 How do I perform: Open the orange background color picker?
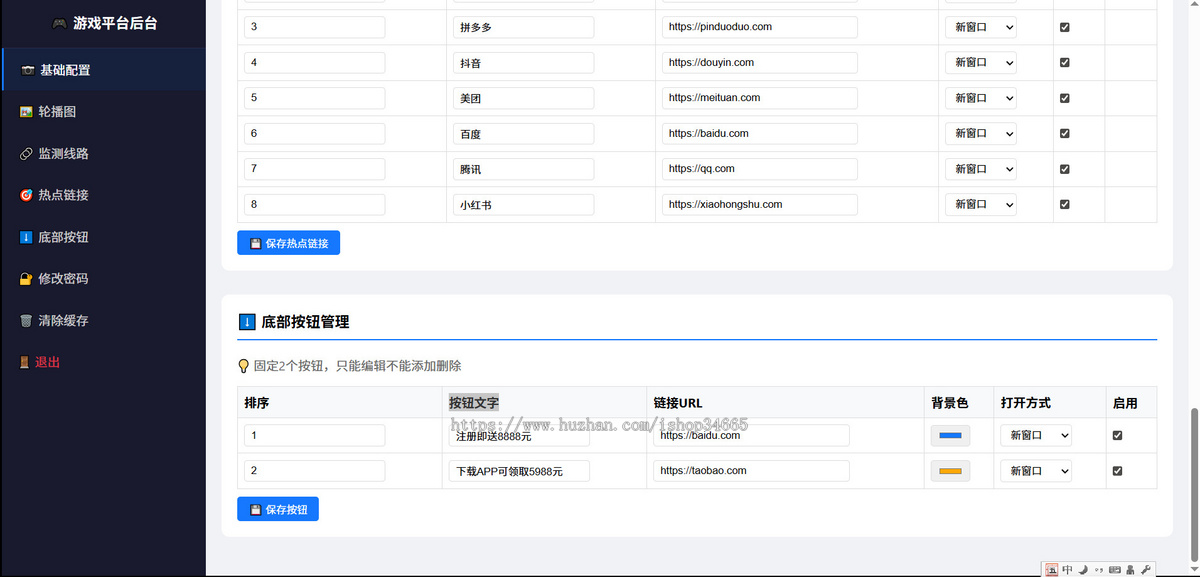tap(951, 470)
